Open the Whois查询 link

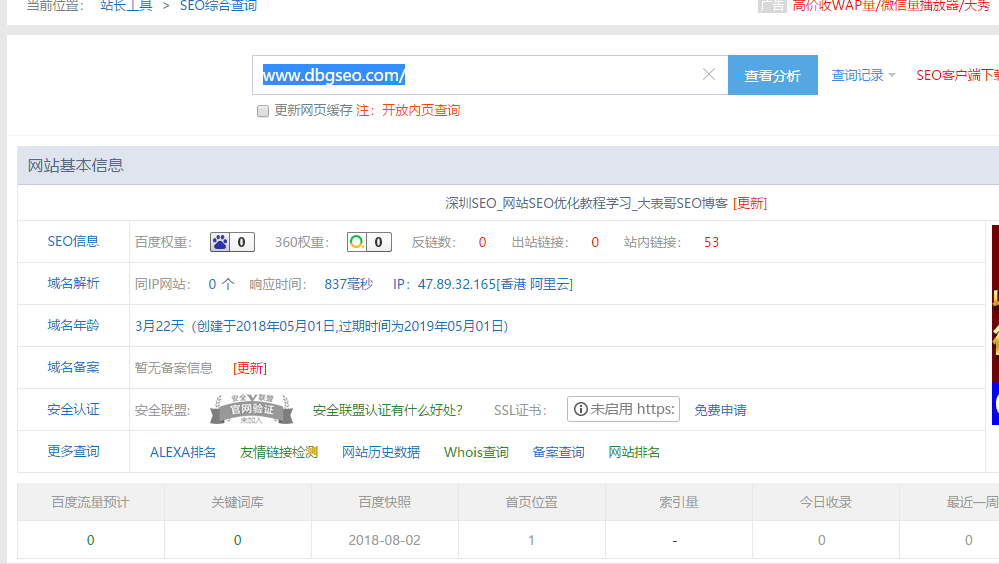476,452
